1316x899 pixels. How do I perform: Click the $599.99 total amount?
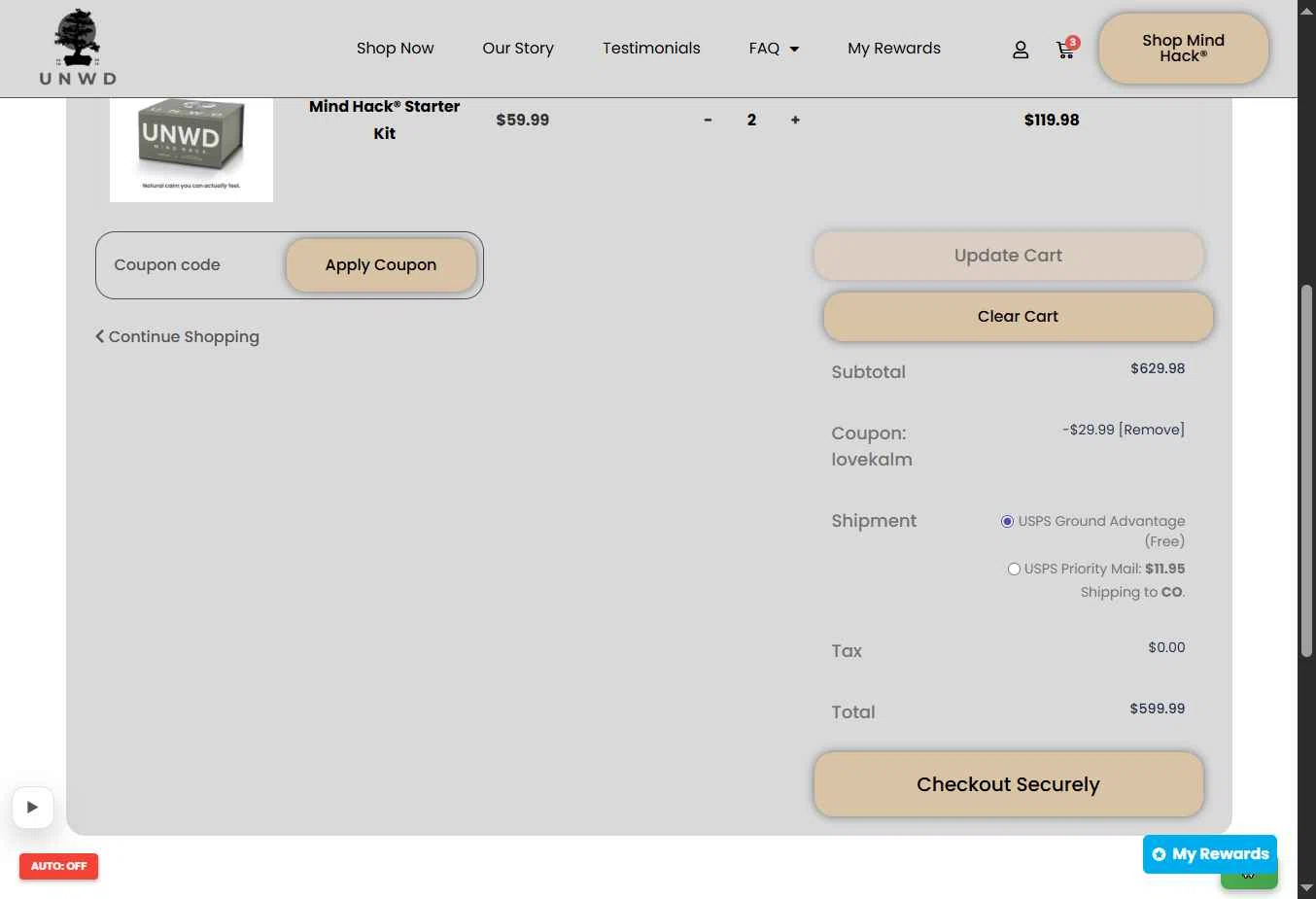point(1157,709)
